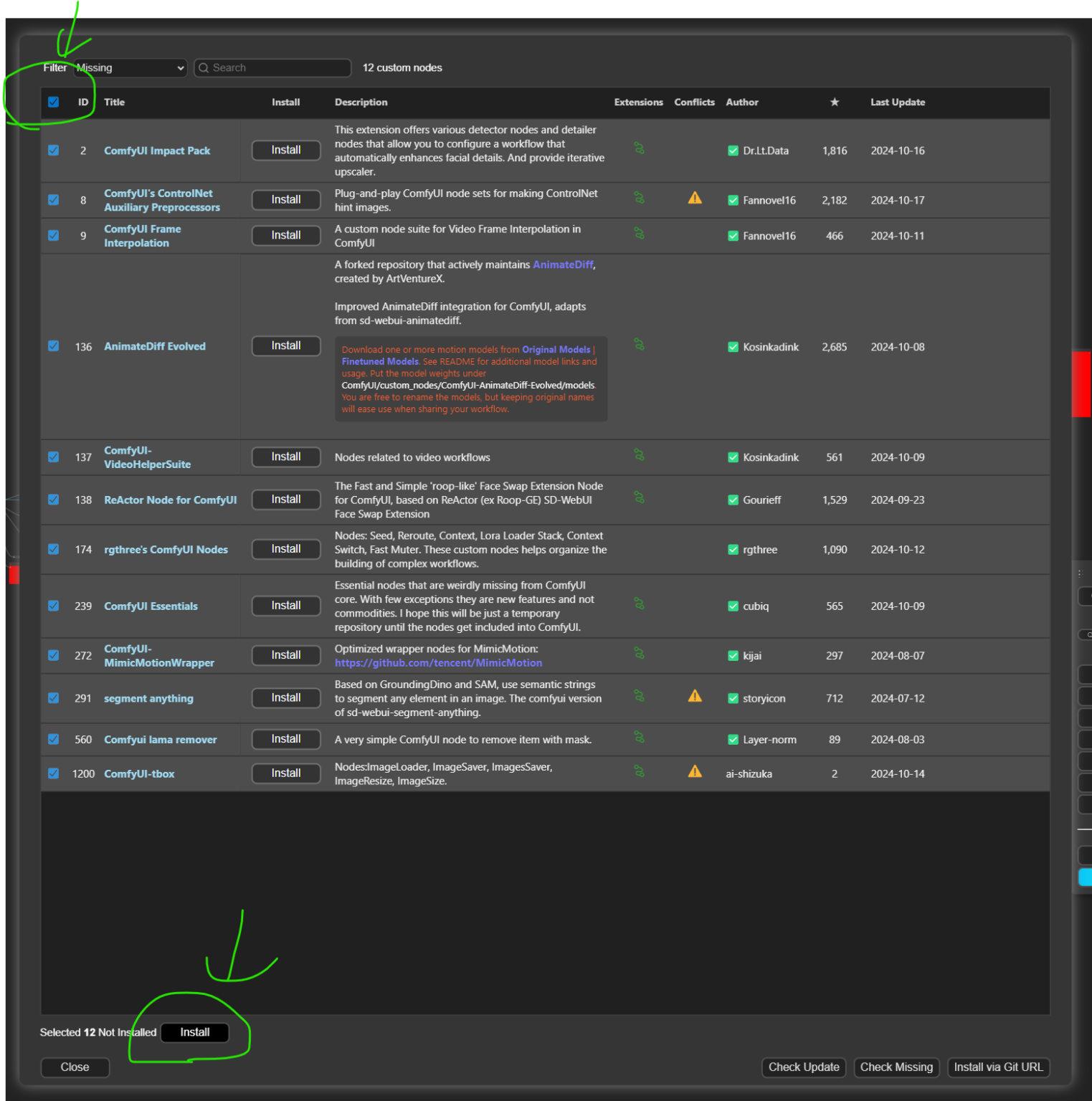
Task: Click the conflict warning icon for ControlNet Auxiliary Preprocessors
Action: [x=694, y=198]
